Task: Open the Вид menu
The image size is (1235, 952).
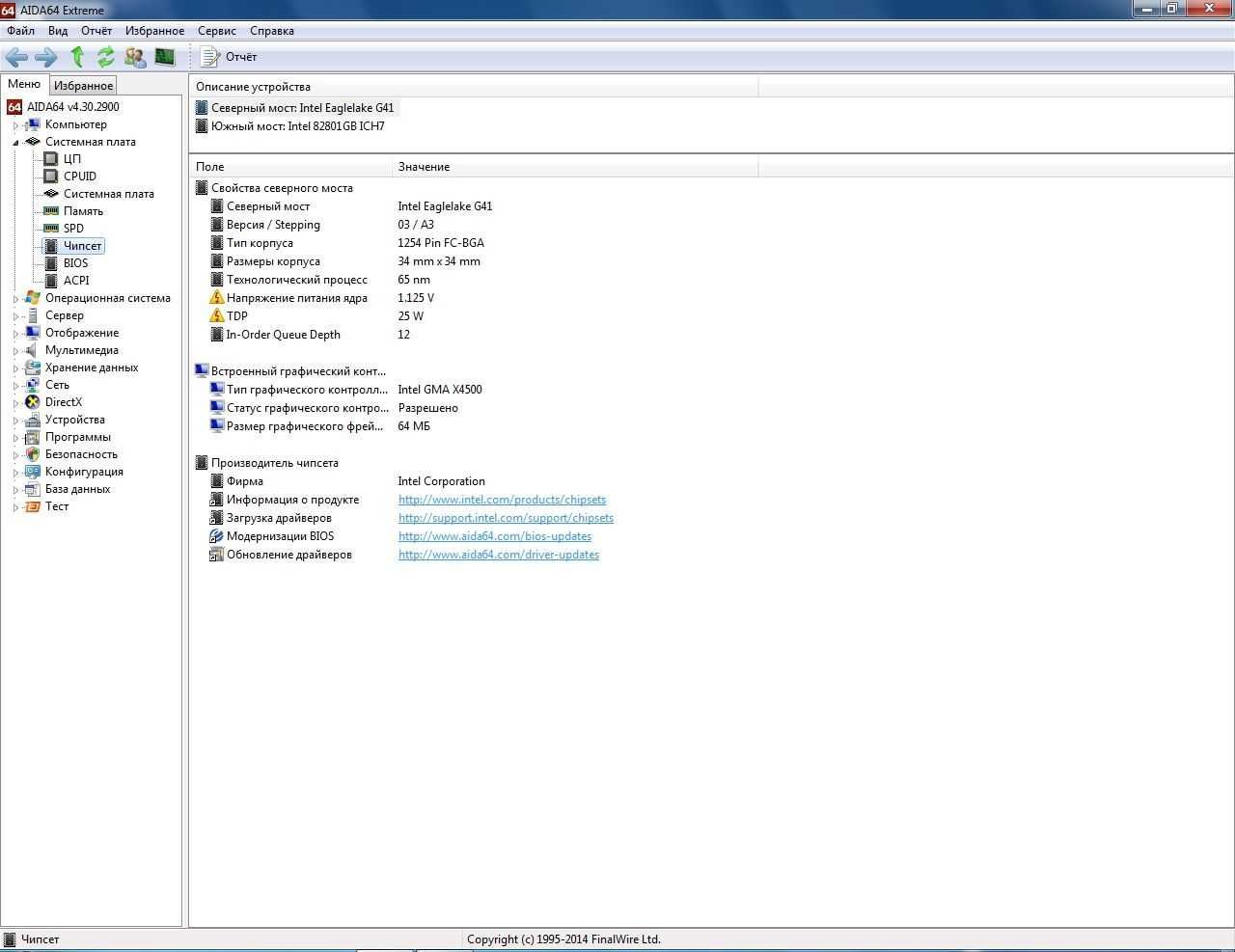Action: [x=58, y=31]
